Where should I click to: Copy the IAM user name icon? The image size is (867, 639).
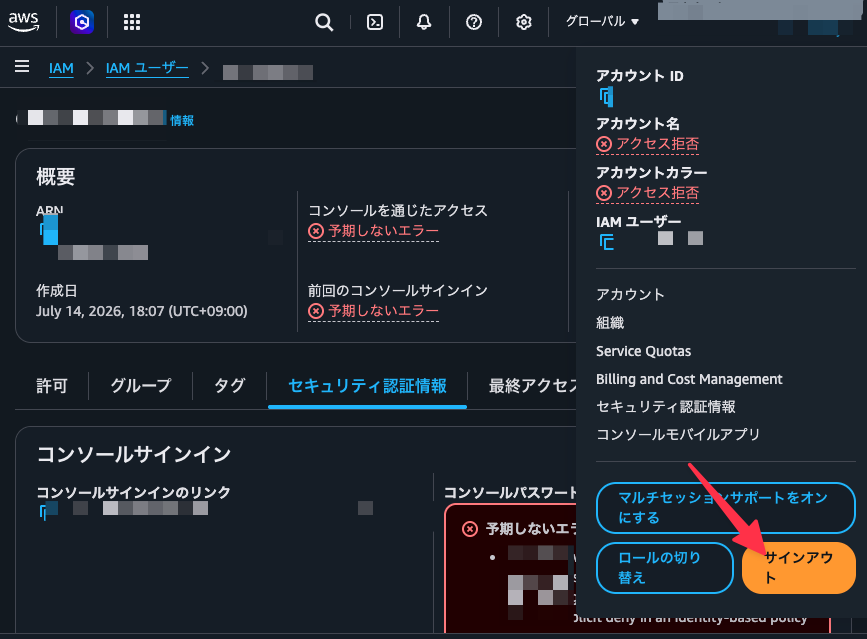607,242
